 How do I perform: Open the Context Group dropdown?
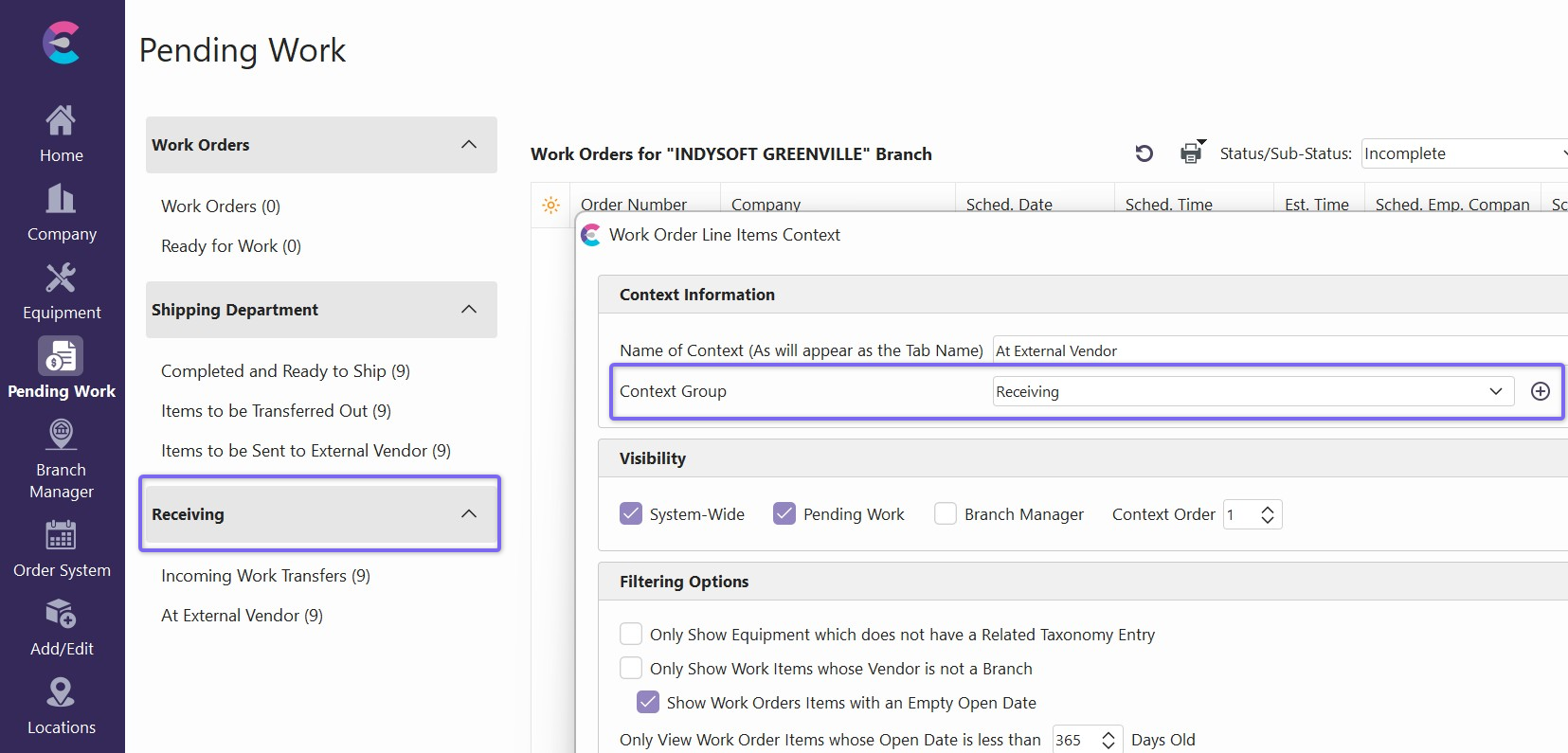[x=1495, y=391]
